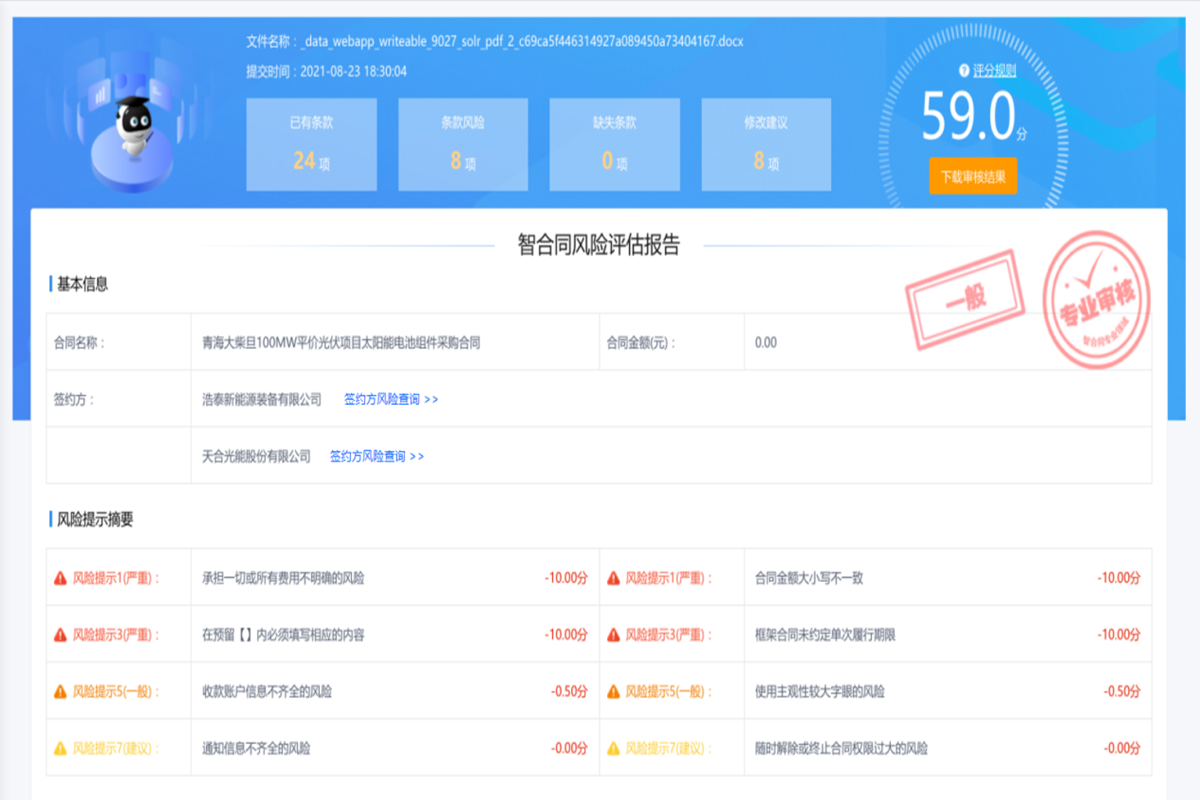1200x800 pixels.
Task: Click orange warning icon for 收款账户信息不齐全的风险
Action: point(60,692)
